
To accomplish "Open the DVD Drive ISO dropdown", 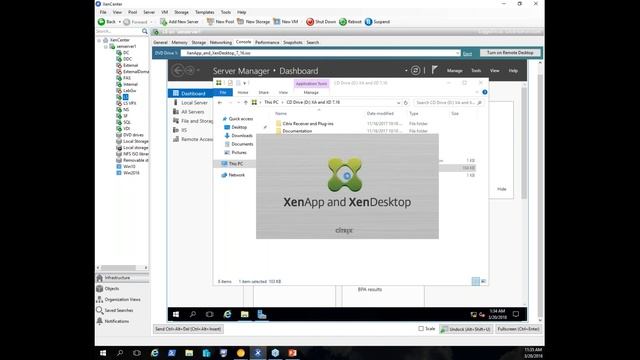I will click(x=457, y=53).
